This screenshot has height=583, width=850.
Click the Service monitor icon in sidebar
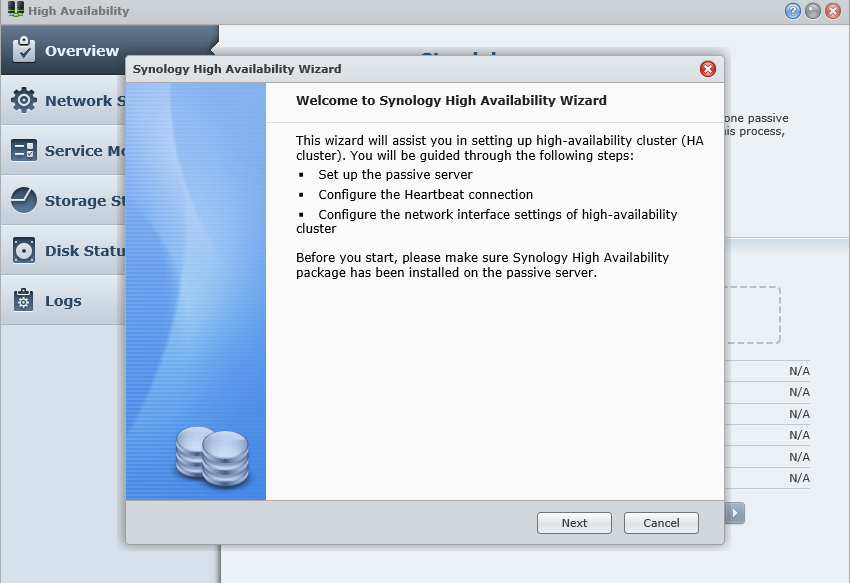(24, 150)
